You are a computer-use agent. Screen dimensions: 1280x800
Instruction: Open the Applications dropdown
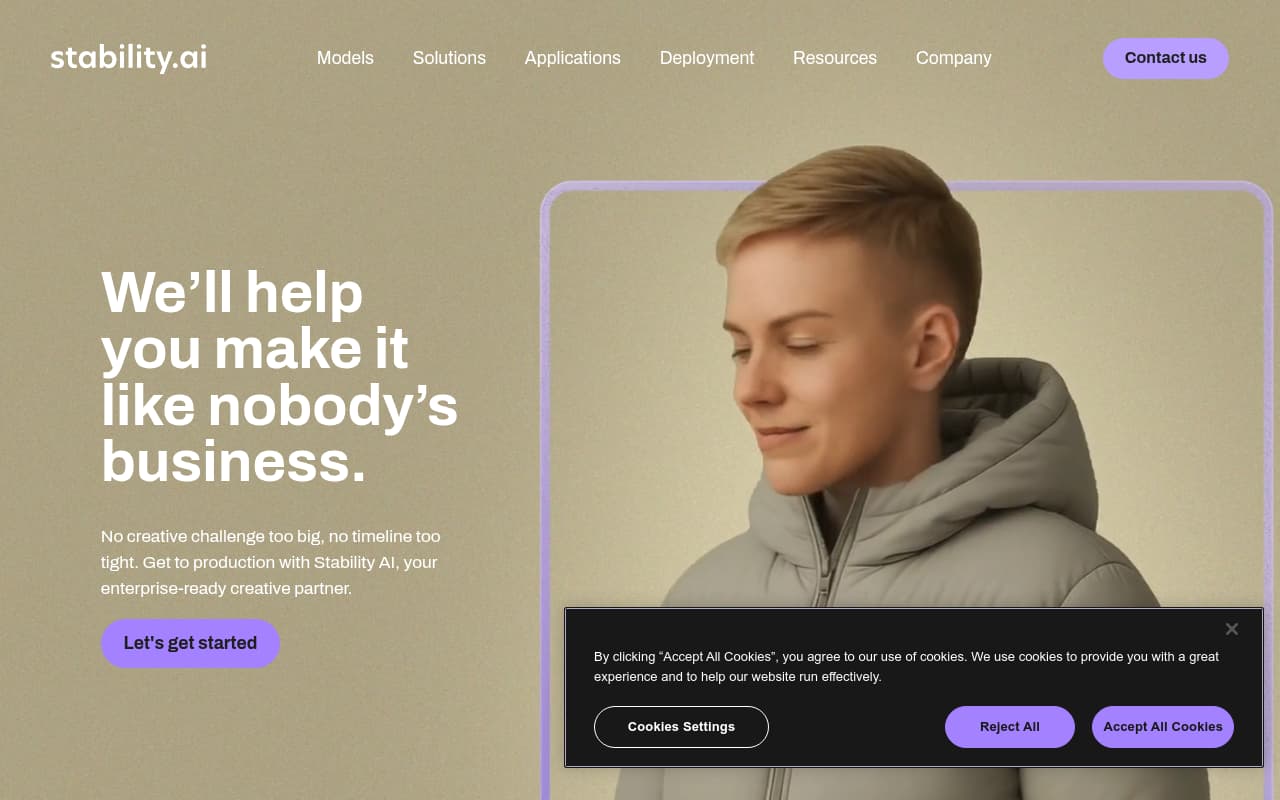coord(572,58)
